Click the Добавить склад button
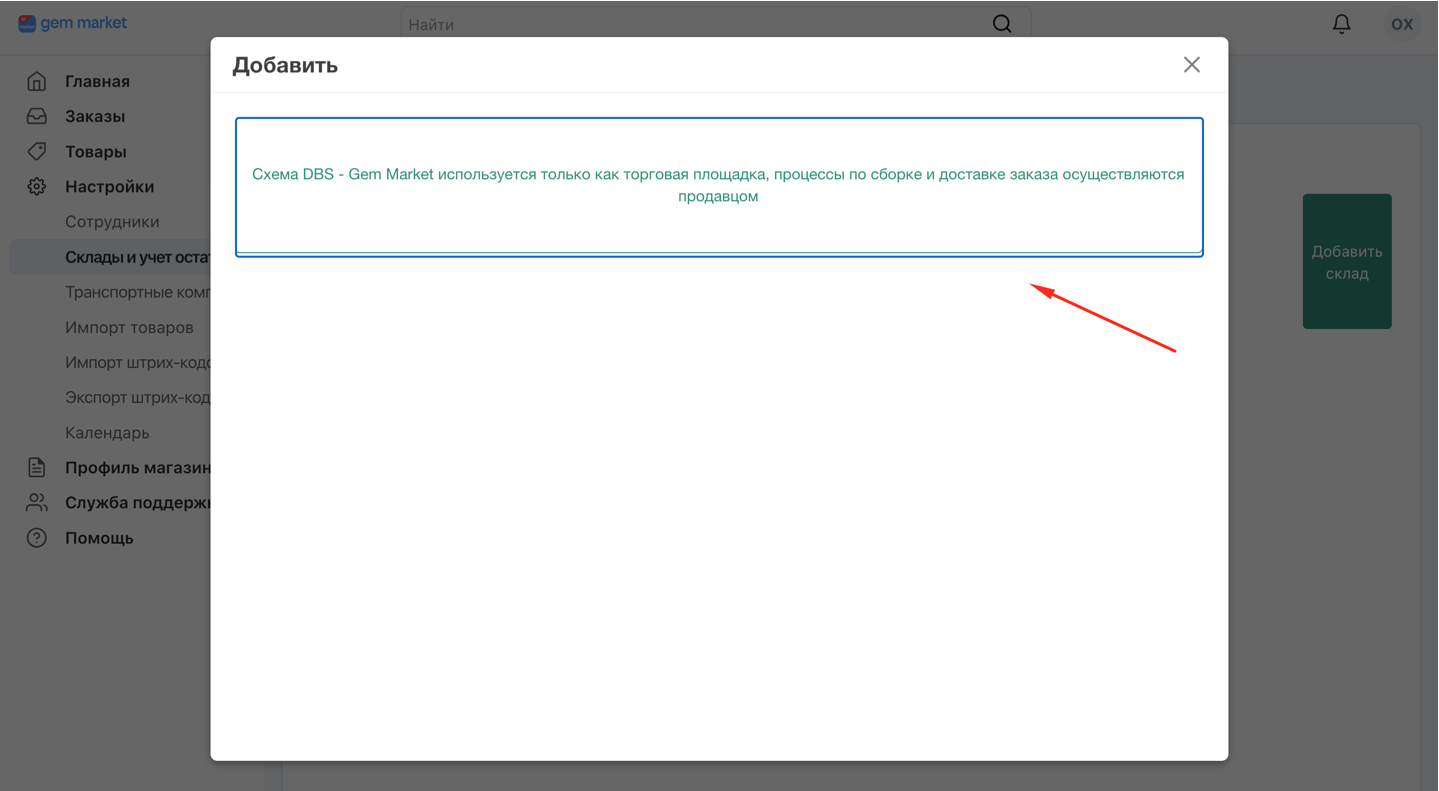 (1347, 262)
